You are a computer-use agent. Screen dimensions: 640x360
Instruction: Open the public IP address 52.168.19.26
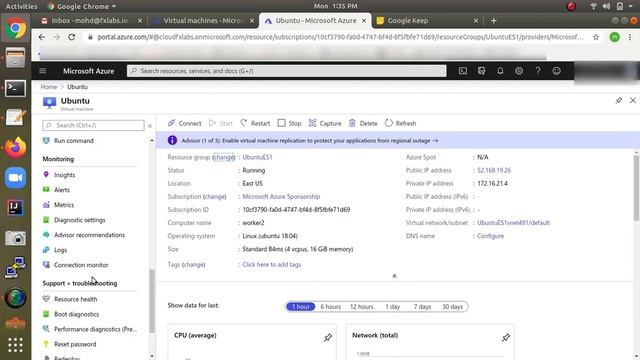coord(494,170)
